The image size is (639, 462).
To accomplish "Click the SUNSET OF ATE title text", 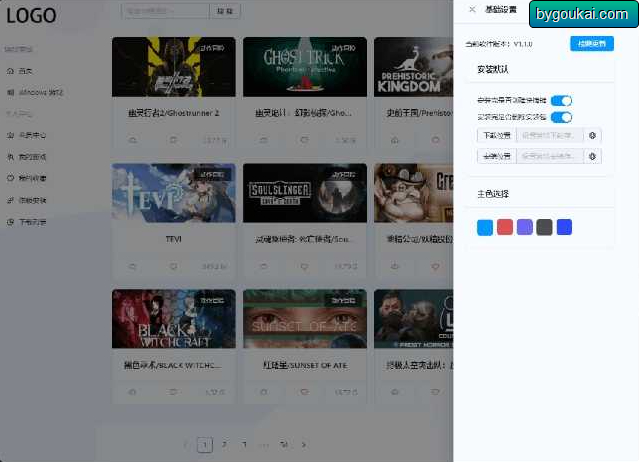I will tap(305, 365).
